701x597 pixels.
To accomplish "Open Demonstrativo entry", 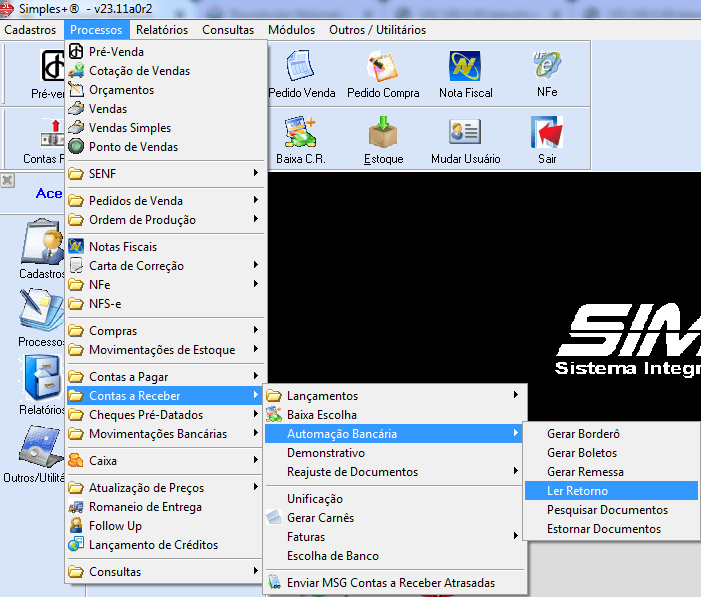I will (x=393, y=453).
